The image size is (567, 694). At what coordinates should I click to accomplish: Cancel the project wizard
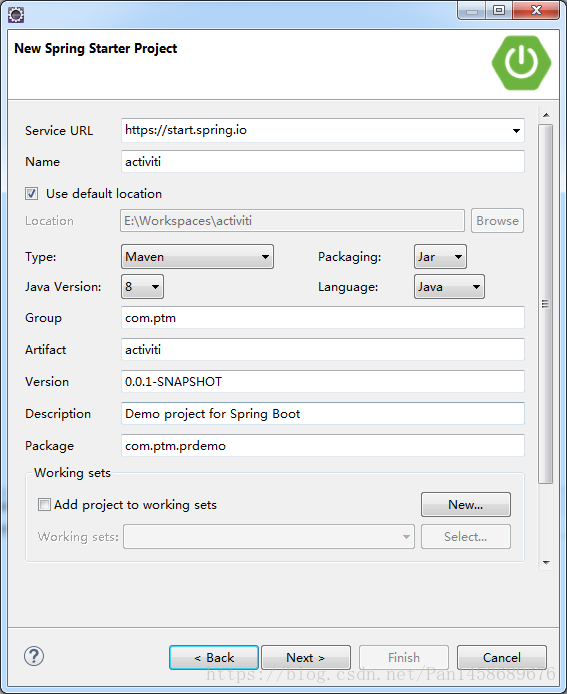point(502,658)
